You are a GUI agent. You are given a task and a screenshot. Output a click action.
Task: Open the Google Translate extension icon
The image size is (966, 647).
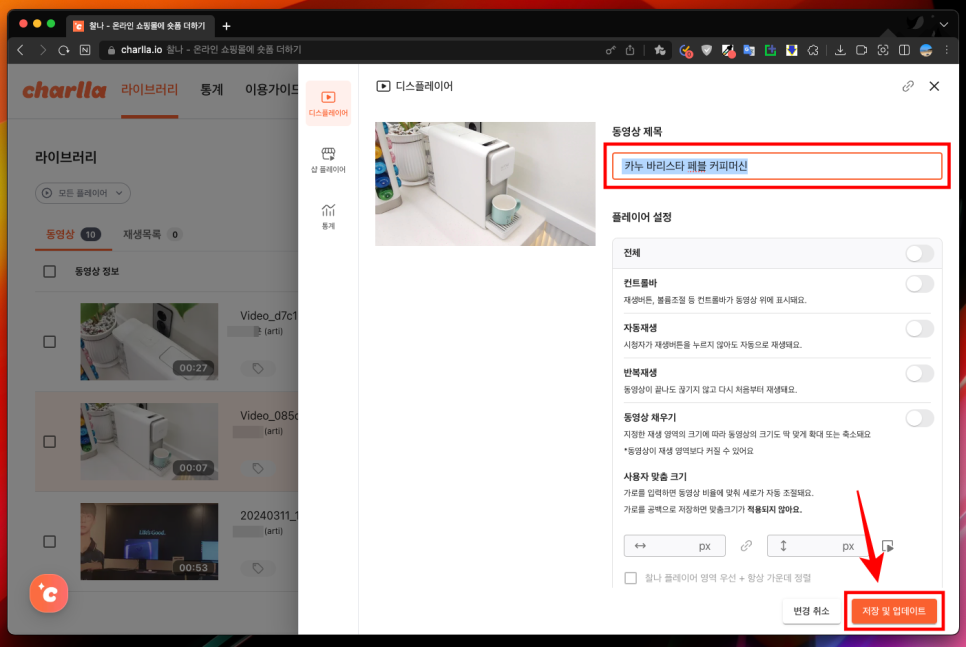(x=749, y=51)
